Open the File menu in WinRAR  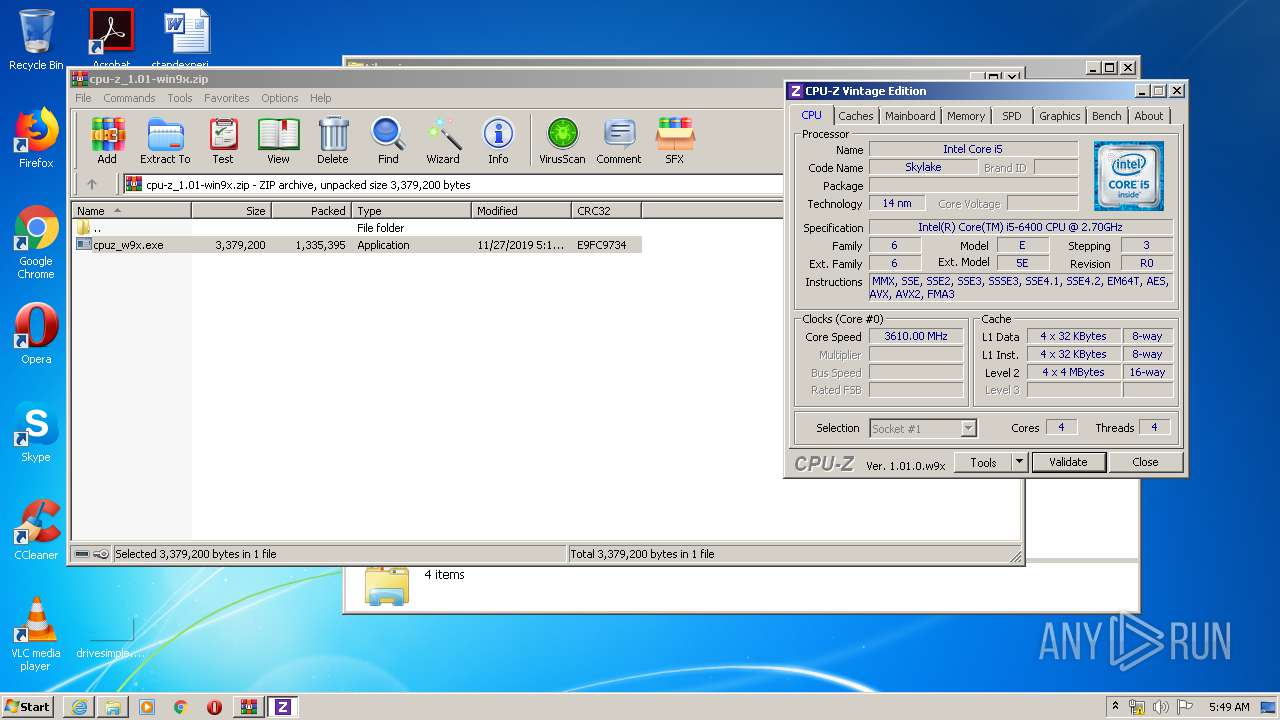click(x=83, y=98)
